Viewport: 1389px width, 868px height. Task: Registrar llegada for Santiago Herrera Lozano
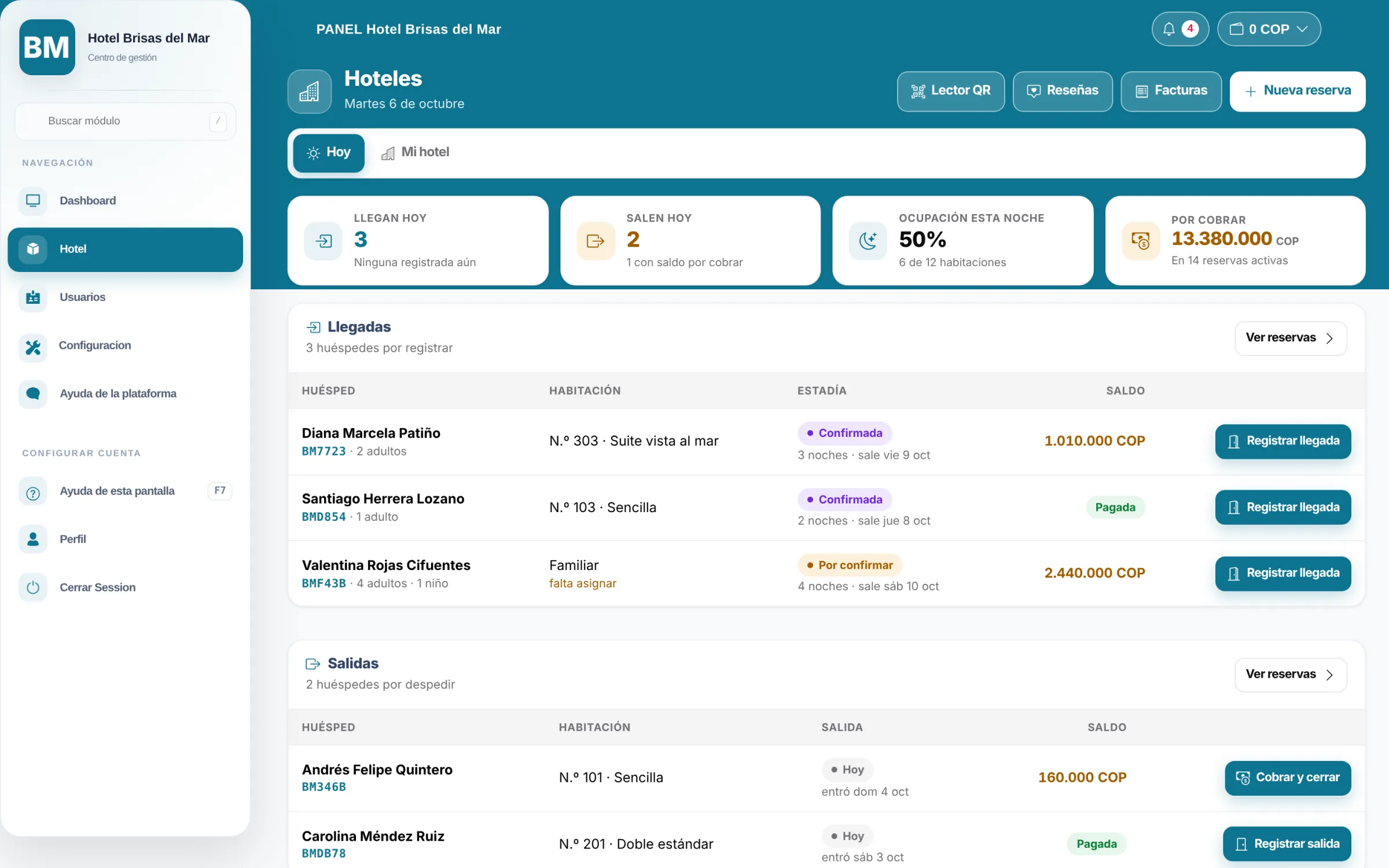(1283, 507)
